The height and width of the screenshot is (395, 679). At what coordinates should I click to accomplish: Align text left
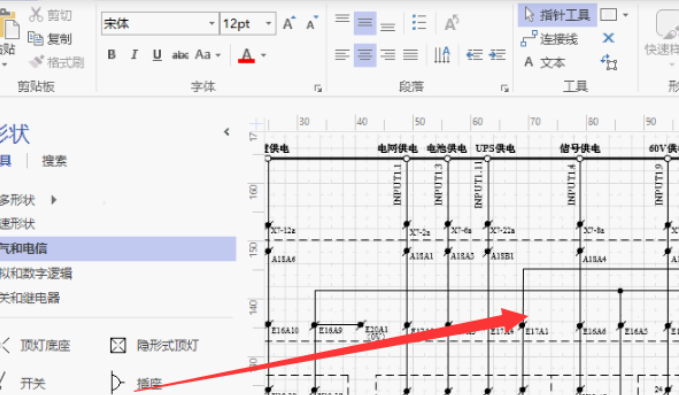(x=342, y=55)
